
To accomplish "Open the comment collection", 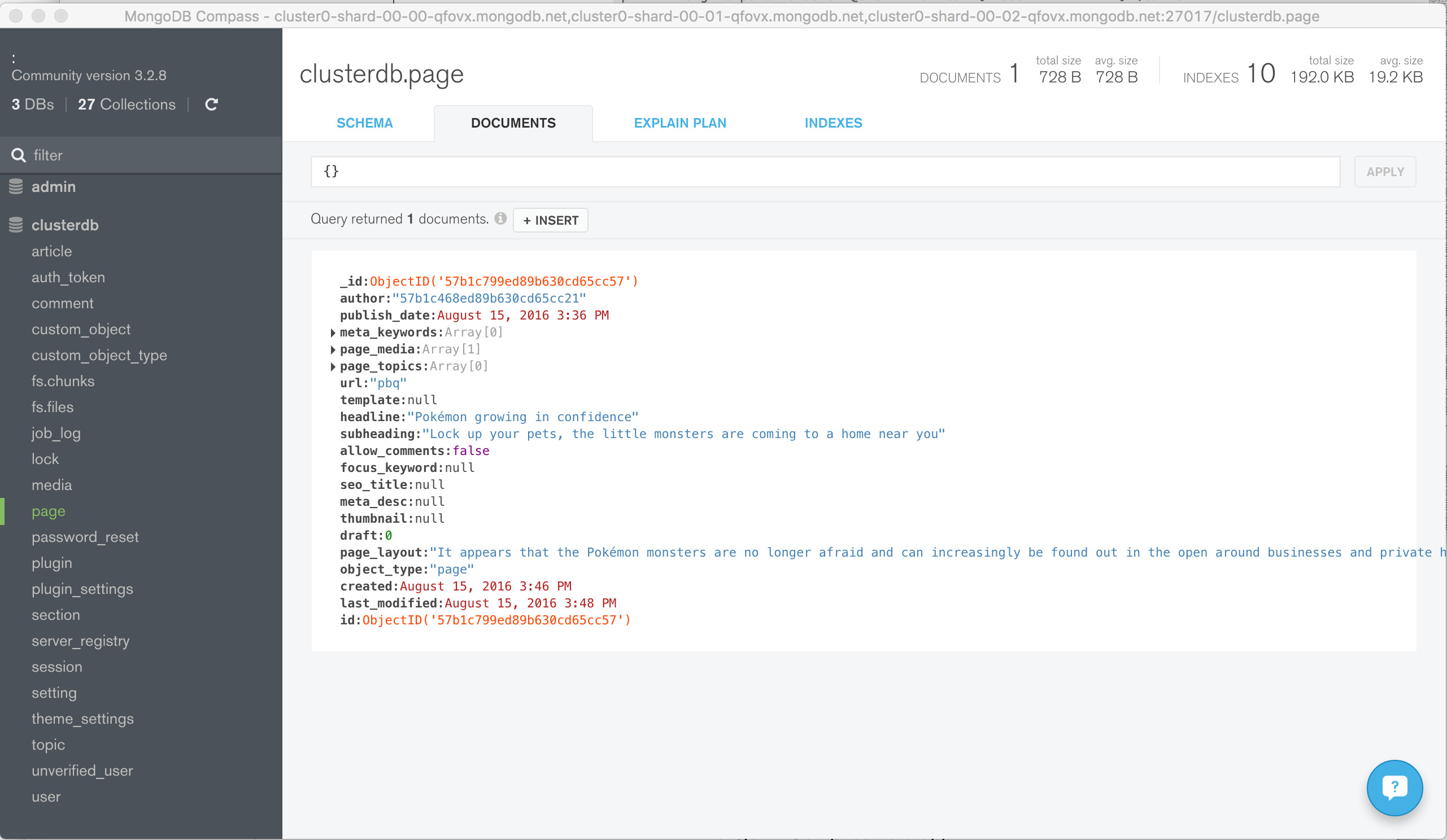I will [63, 304].
